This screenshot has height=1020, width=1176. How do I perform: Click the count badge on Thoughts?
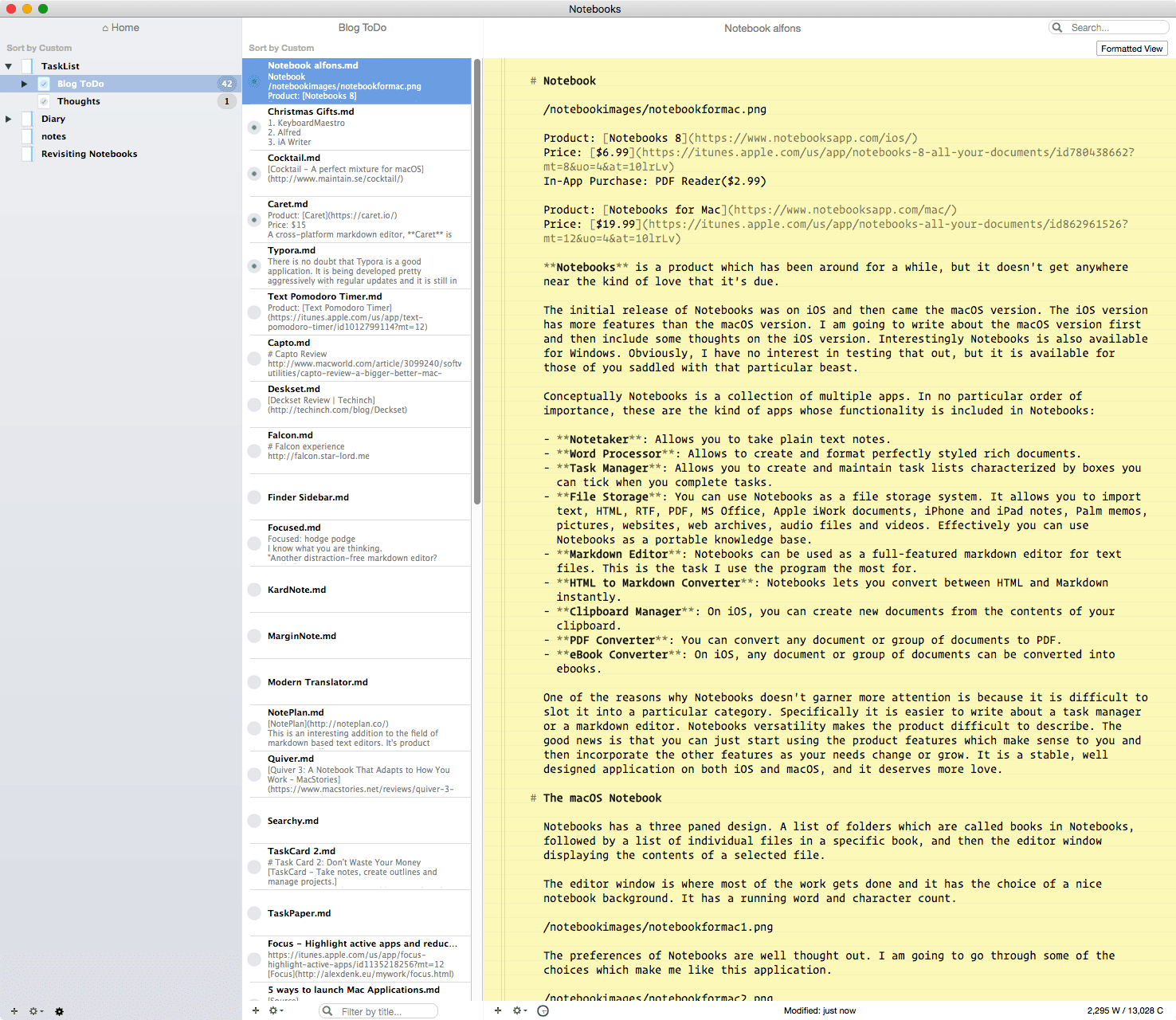227,101
